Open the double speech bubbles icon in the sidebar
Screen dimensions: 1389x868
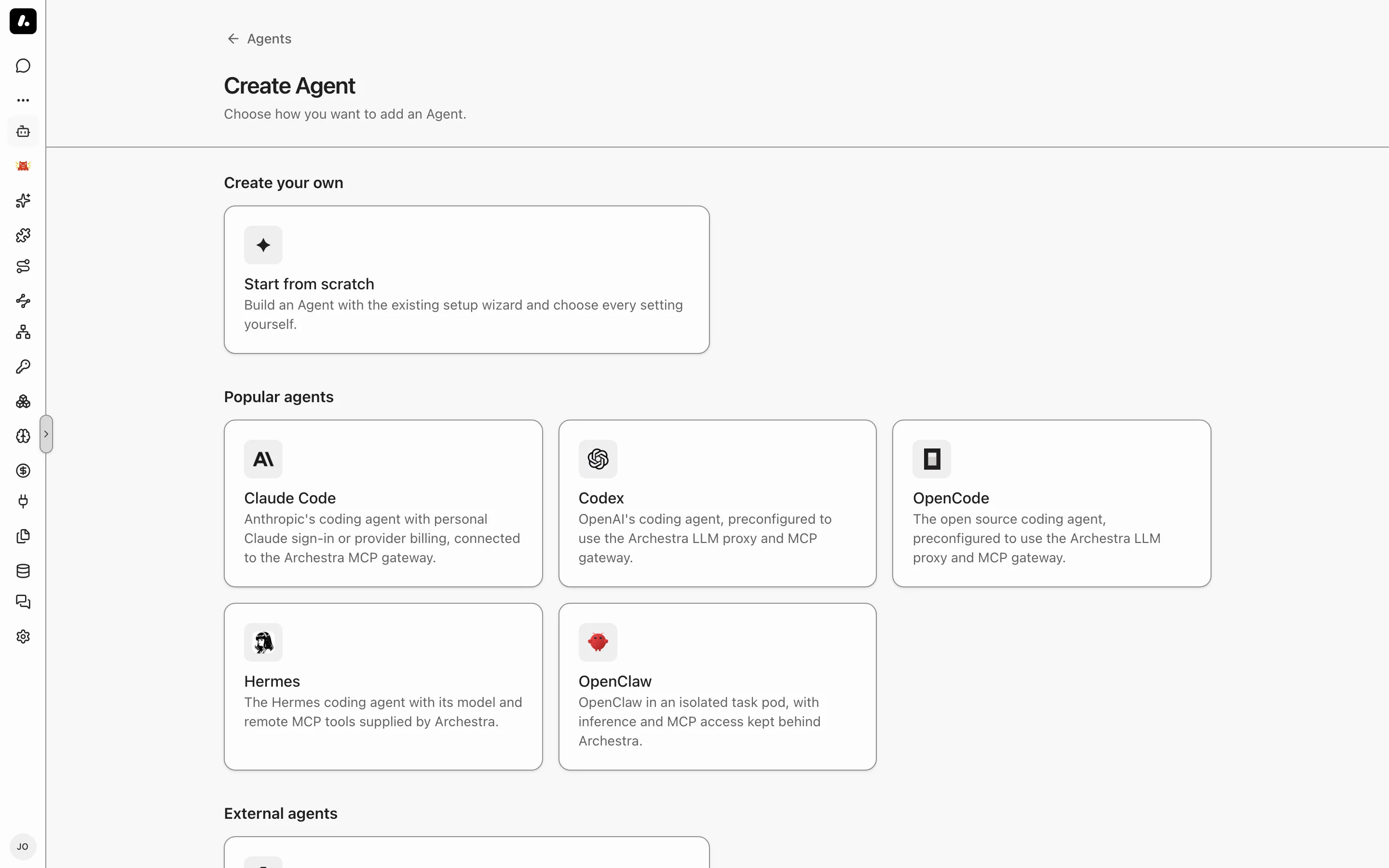coord(23,602)
